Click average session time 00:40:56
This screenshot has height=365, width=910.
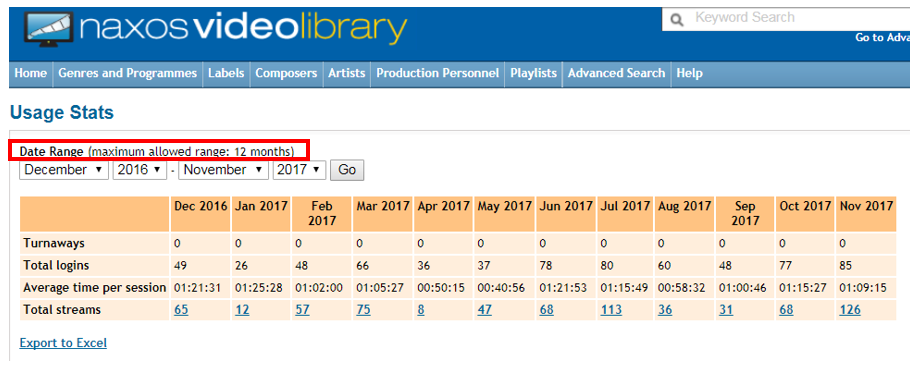501,288
